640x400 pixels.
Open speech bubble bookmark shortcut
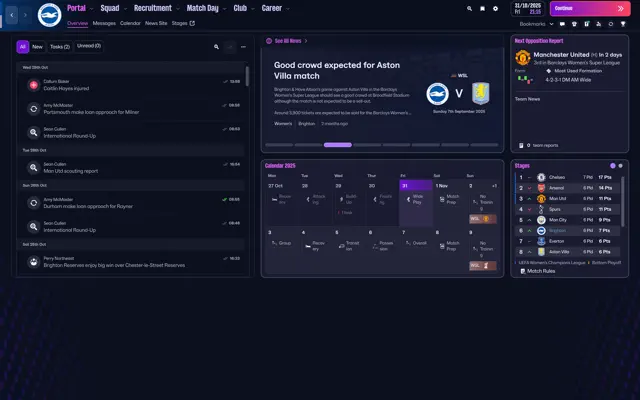(x=562, y=24)
